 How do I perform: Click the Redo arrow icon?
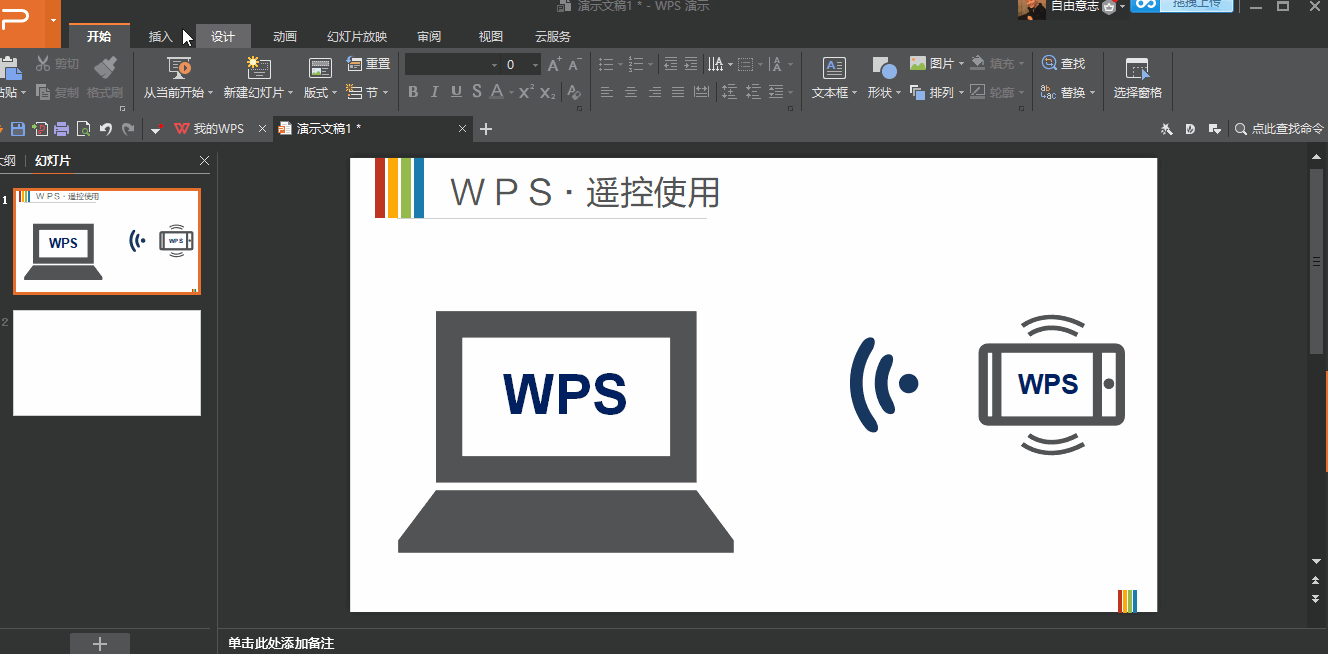tap(128, 129)
